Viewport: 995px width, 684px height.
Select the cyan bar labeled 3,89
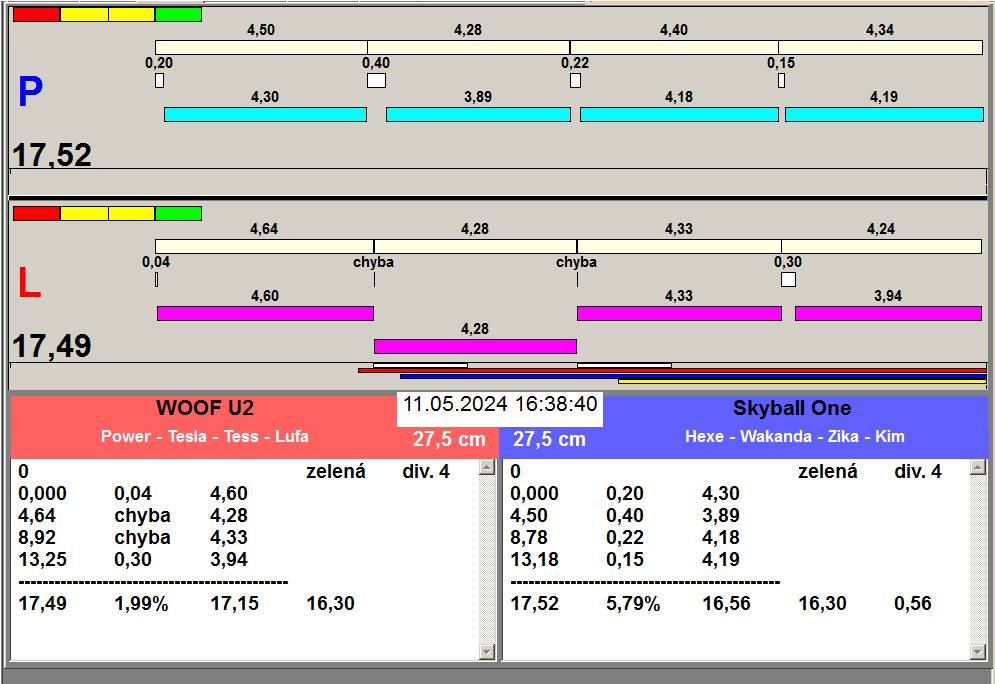(478, 114)
